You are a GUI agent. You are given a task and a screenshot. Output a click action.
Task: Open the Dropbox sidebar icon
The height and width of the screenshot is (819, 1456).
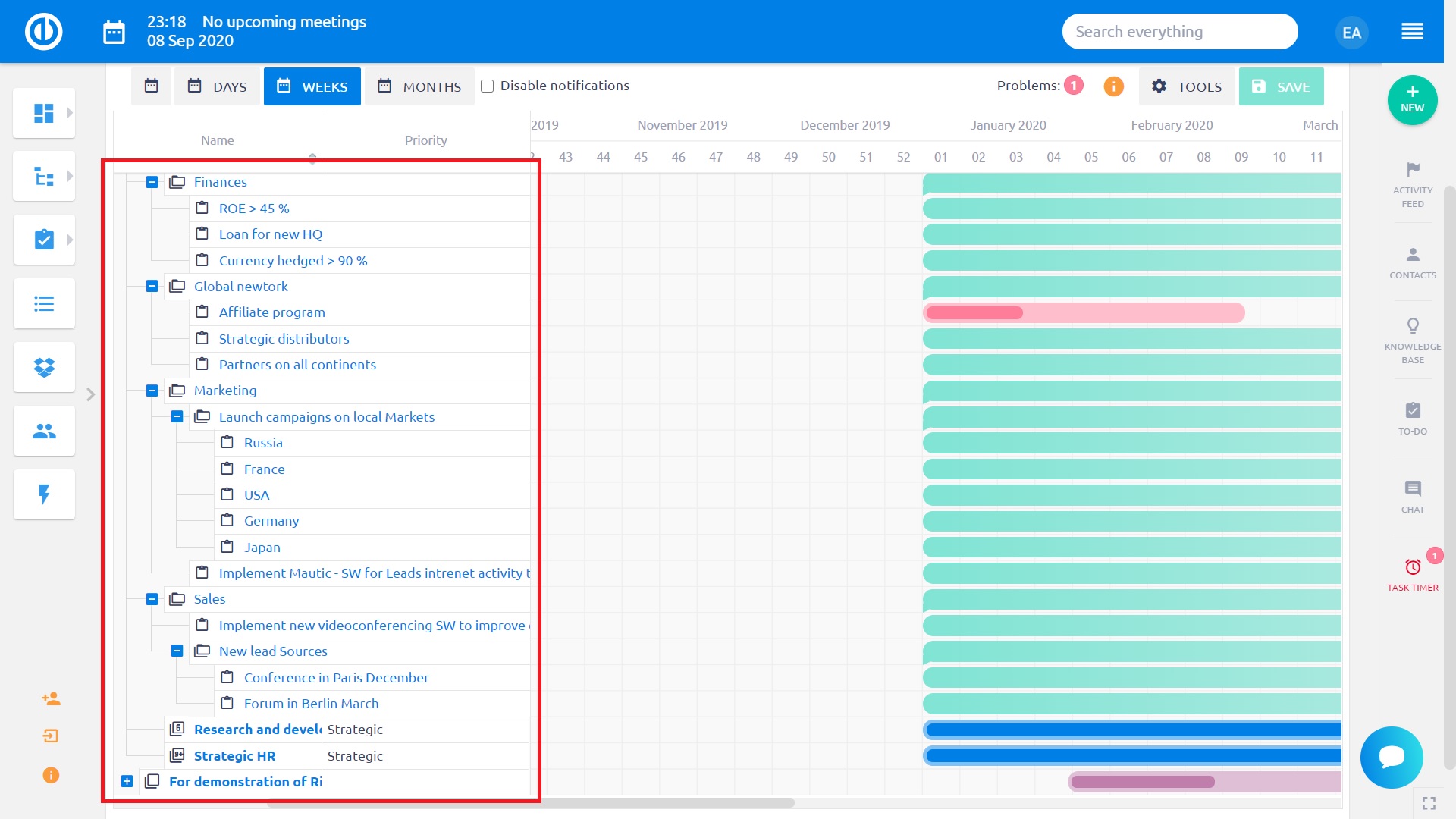[x=44, y=368]
